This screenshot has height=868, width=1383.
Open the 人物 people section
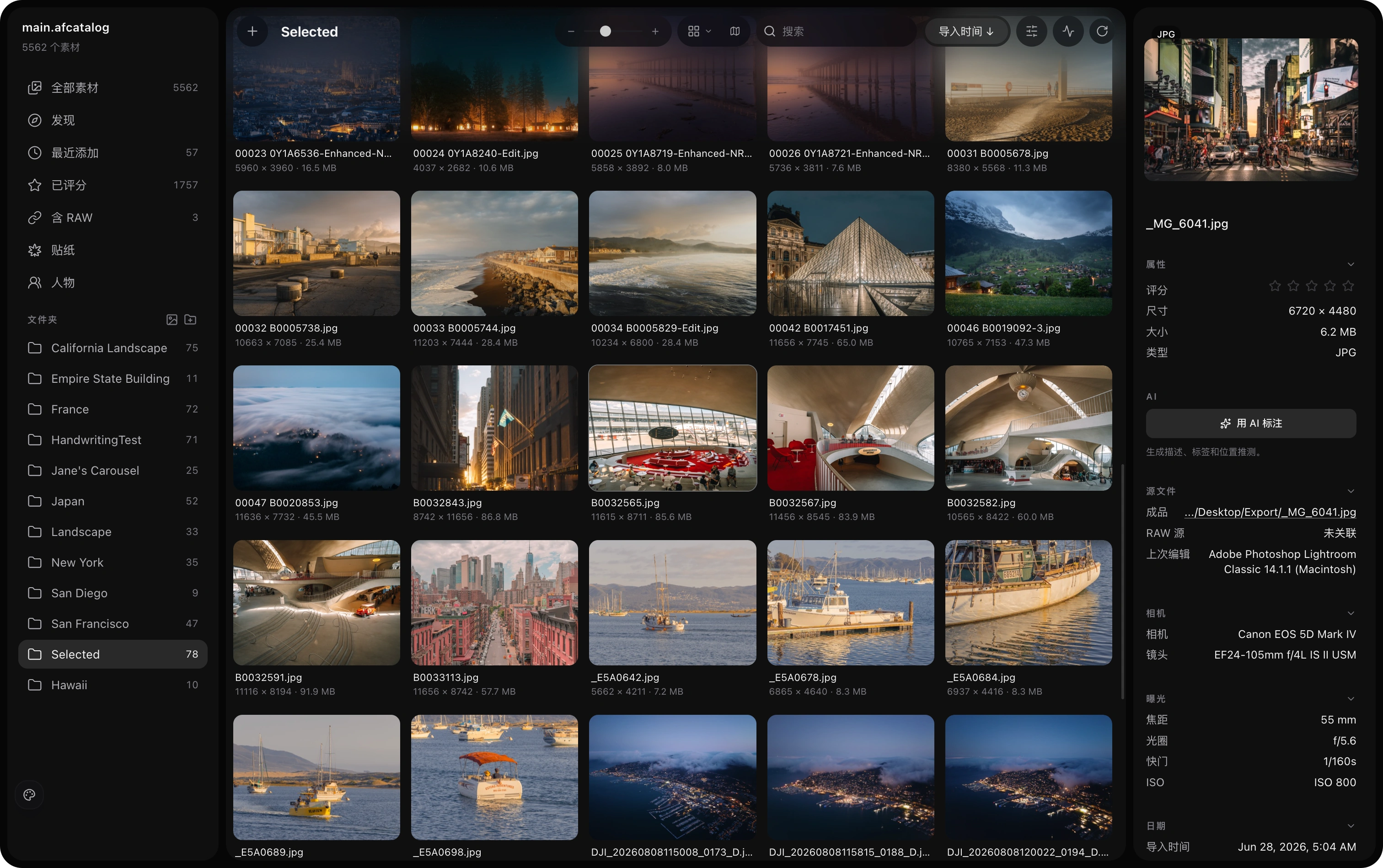(x=113, y=283)
